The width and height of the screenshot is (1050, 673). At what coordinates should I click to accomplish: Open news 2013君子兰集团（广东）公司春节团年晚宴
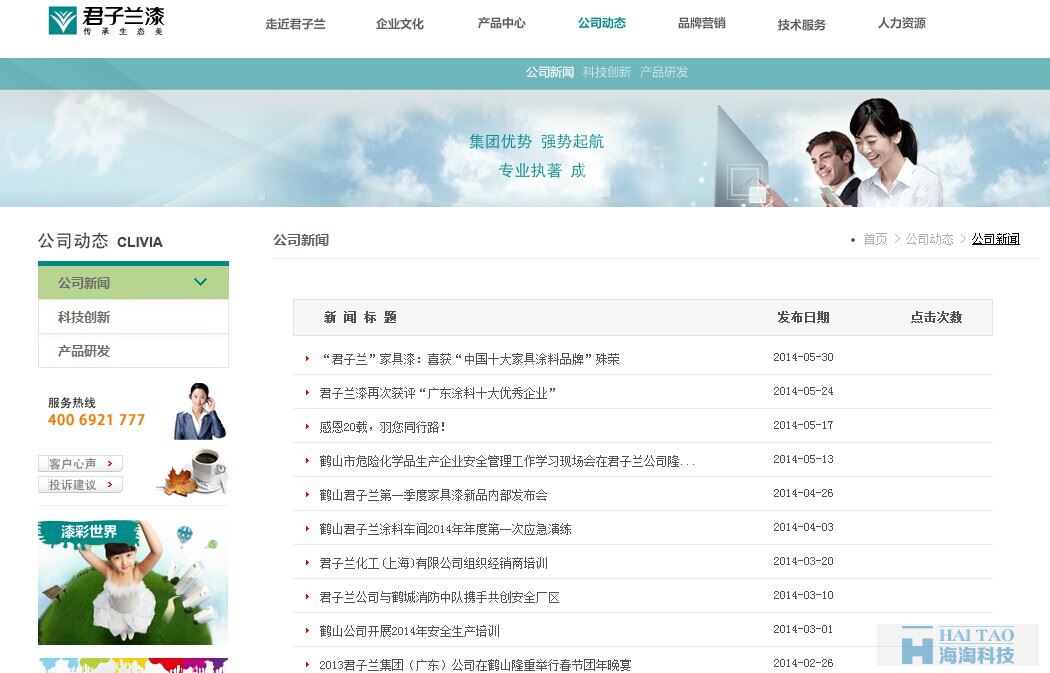(475, 665)
